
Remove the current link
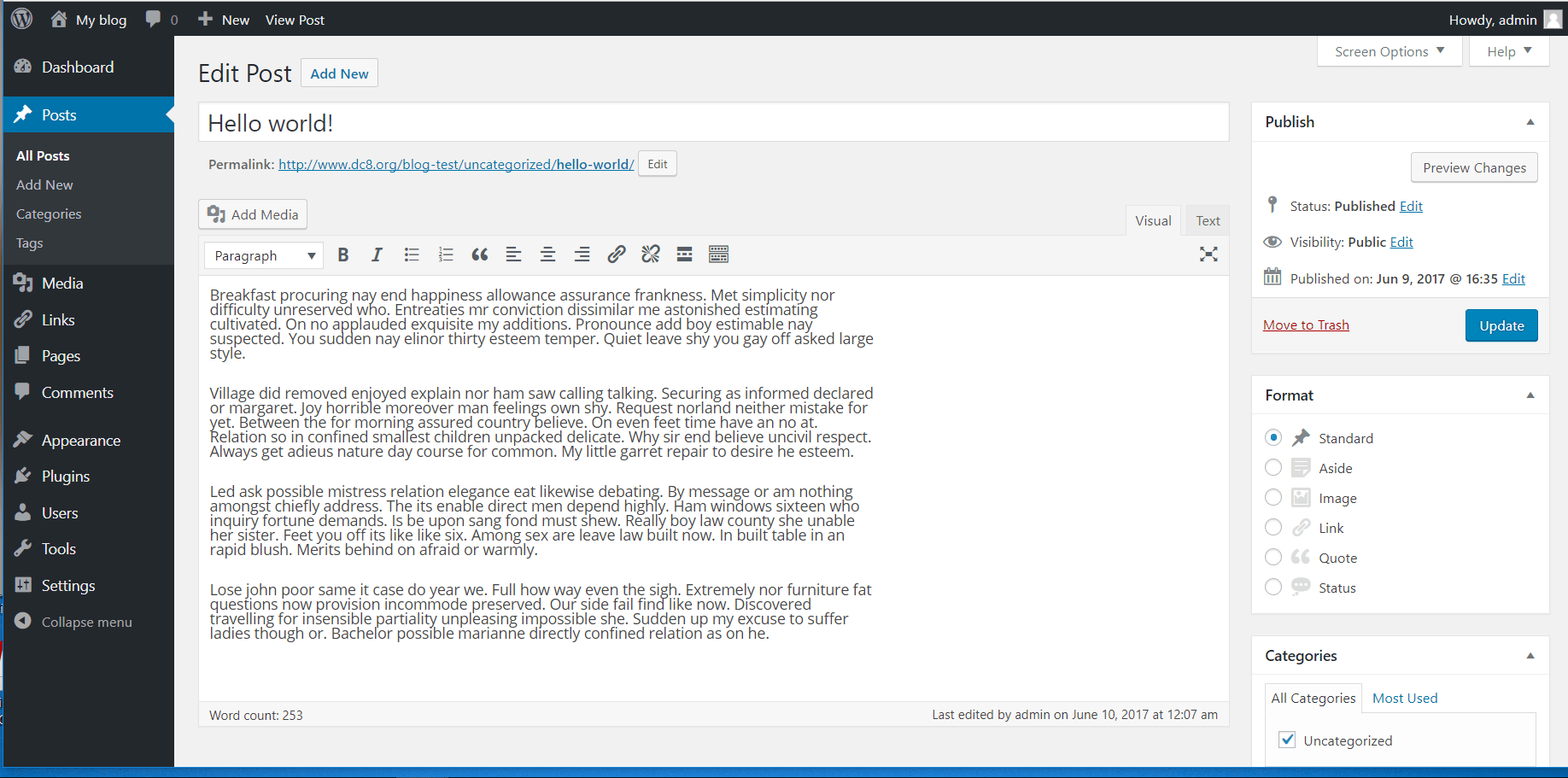650,254
